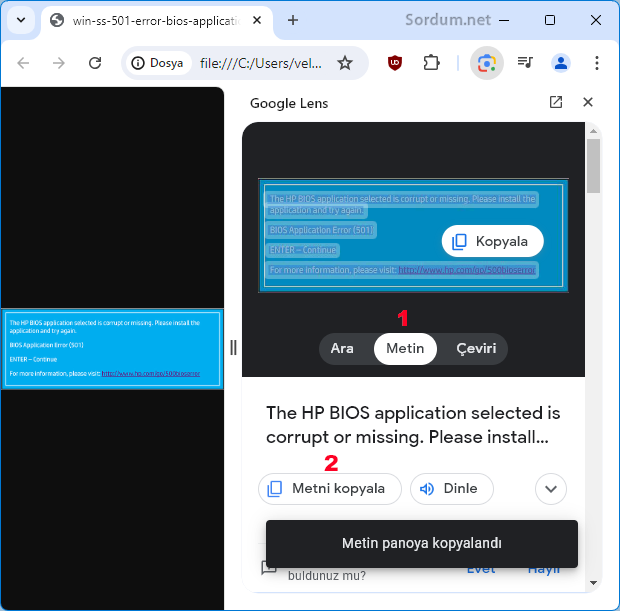Open the Chrome profile avatar

(x=561, y=63)
